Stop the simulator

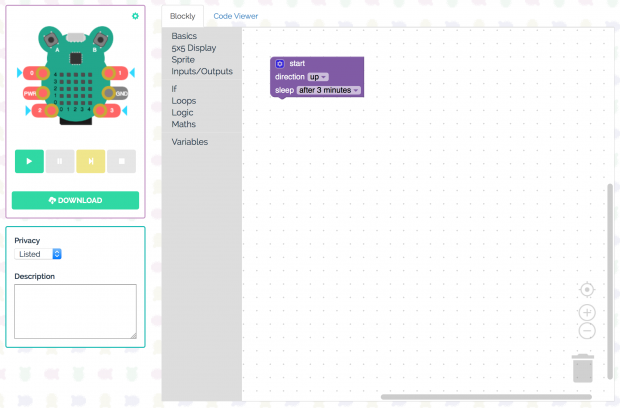pos(122,160)
